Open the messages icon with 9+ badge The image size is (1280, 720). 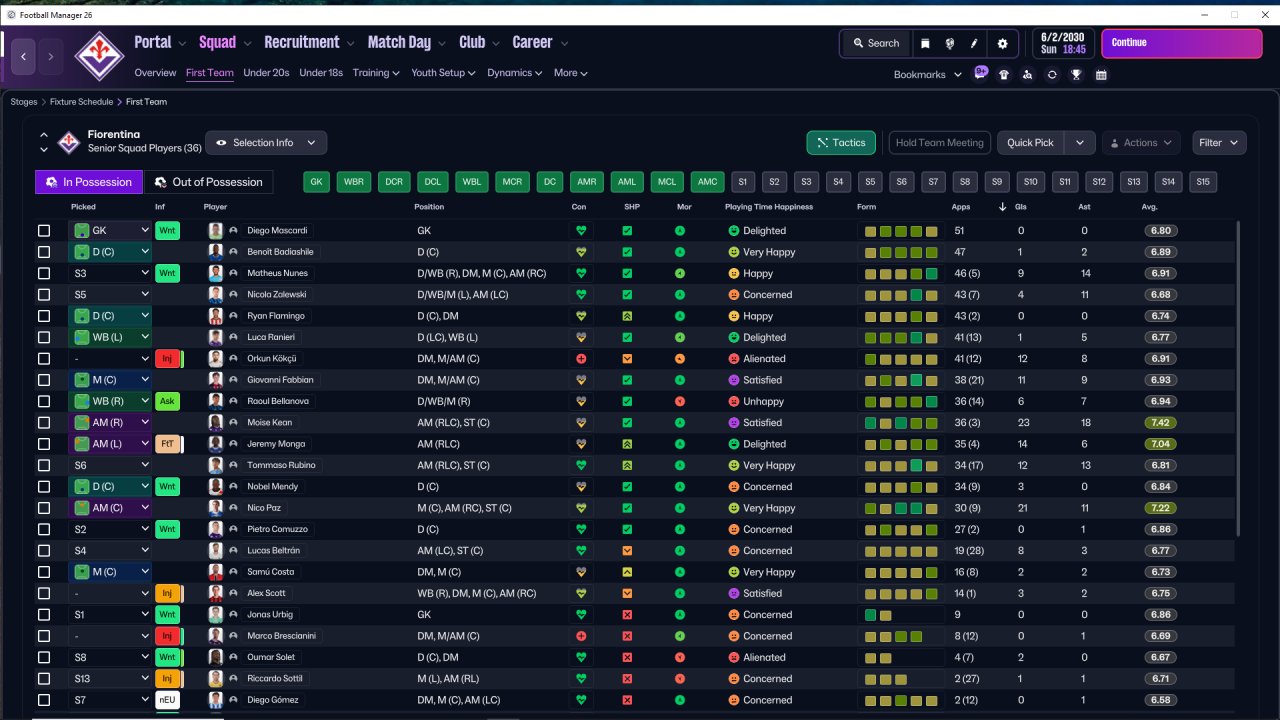[x=980, y=74]
